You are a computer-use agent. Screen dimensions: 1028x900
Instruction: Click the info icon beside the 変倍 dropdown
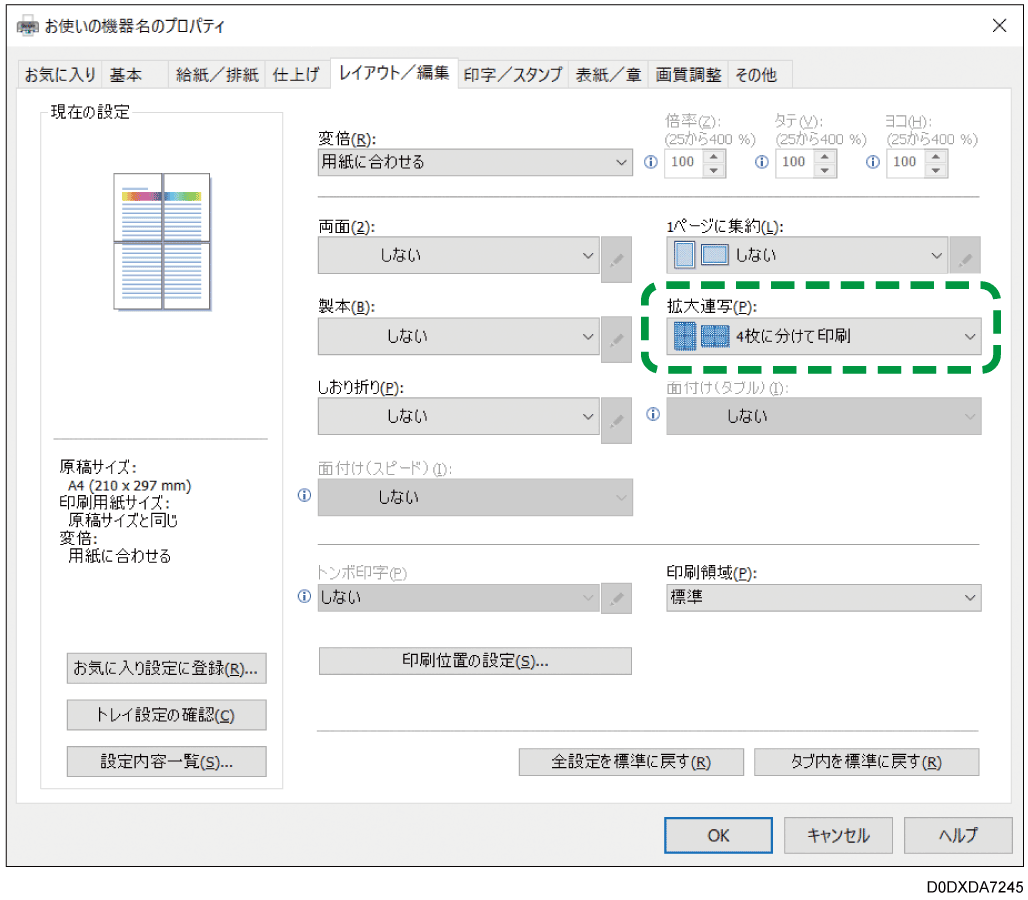point(650,163)
